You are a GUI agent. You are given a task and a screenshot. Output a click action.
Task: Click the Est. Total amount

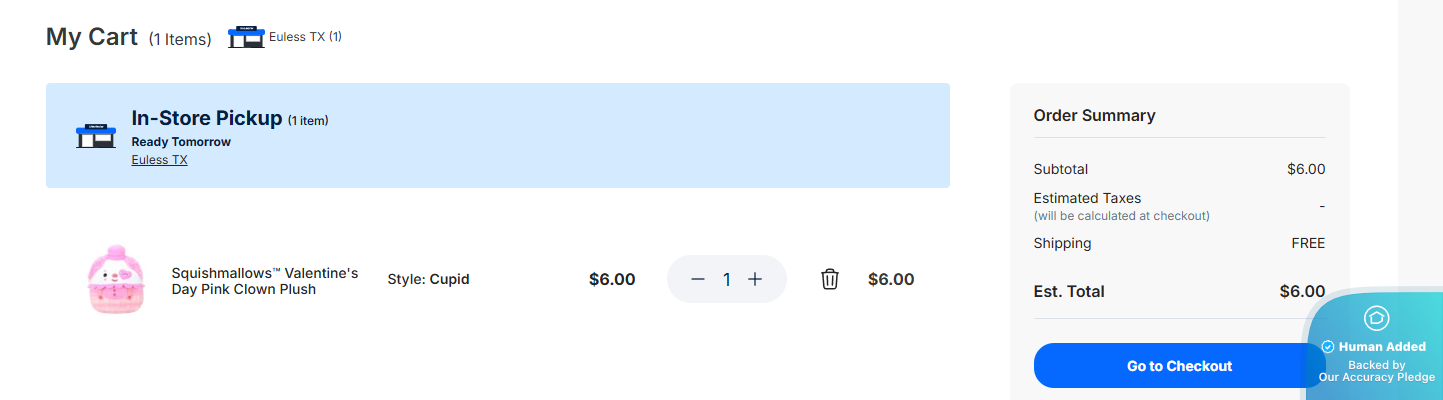1302,292
